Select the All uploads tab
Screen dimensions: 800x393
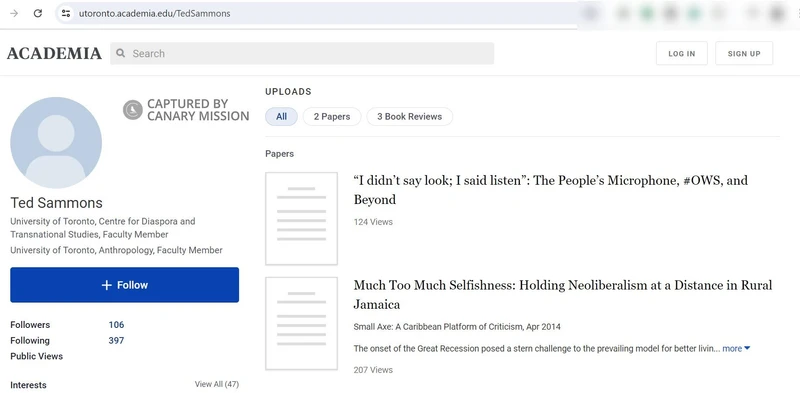point(281,116)
